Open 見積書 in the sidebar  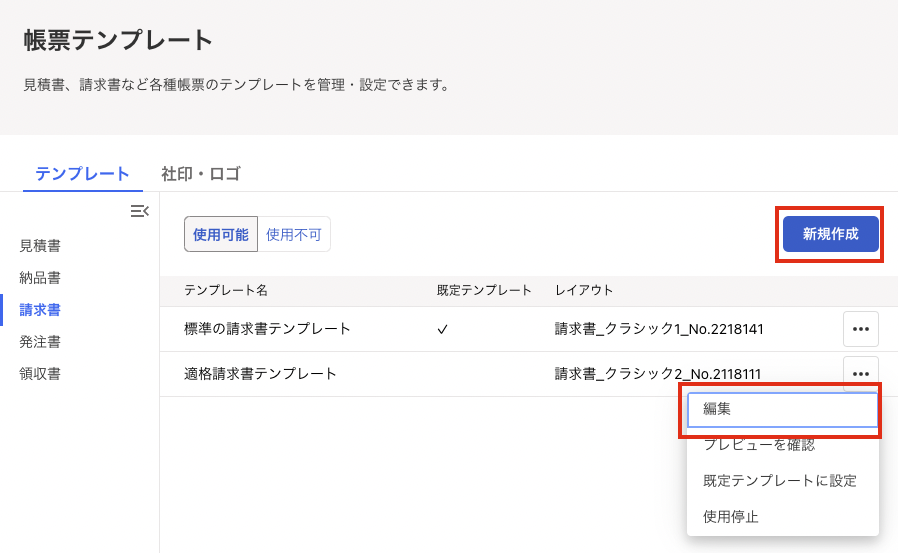point(40,246)
